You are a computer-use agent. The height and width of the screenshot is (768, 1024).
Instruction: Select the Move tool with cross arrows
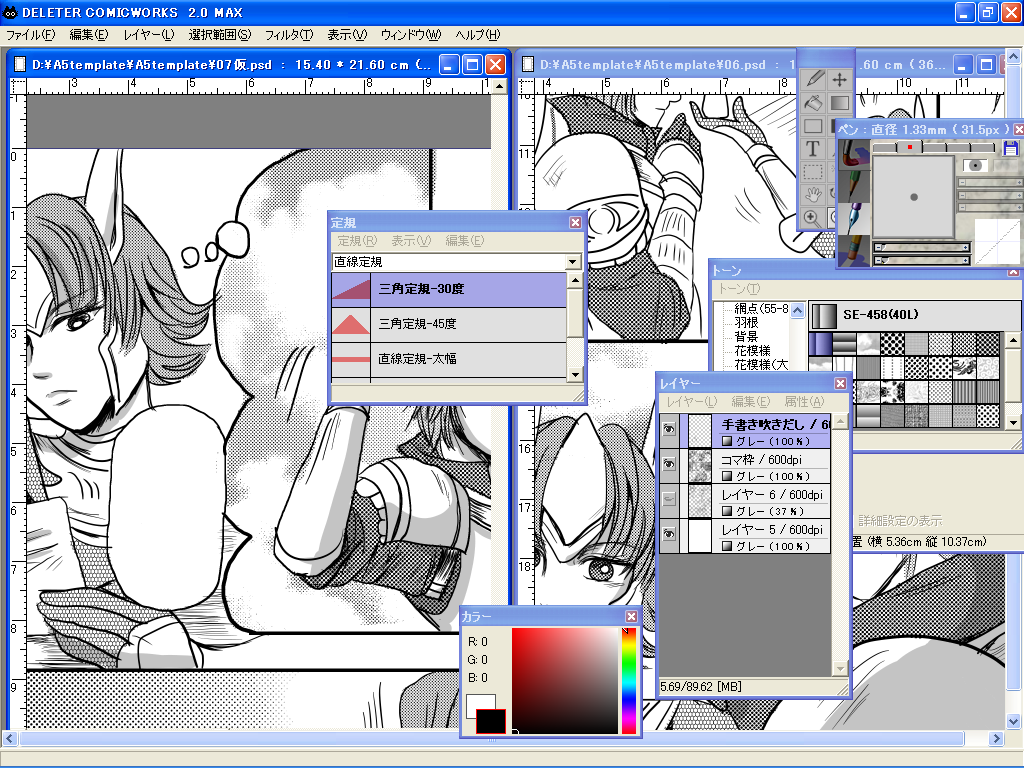tap(839, 79)
